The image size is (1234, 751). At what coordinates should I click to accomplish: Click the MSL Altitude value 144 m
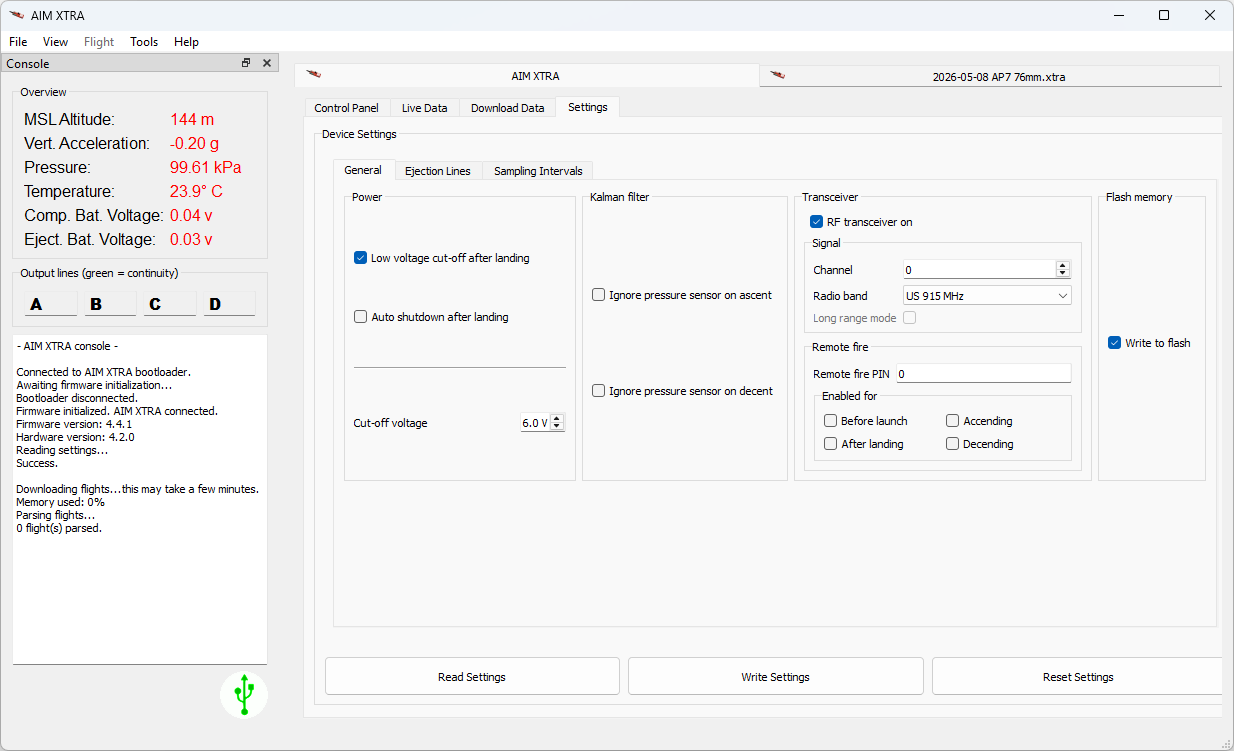[192, 119]
